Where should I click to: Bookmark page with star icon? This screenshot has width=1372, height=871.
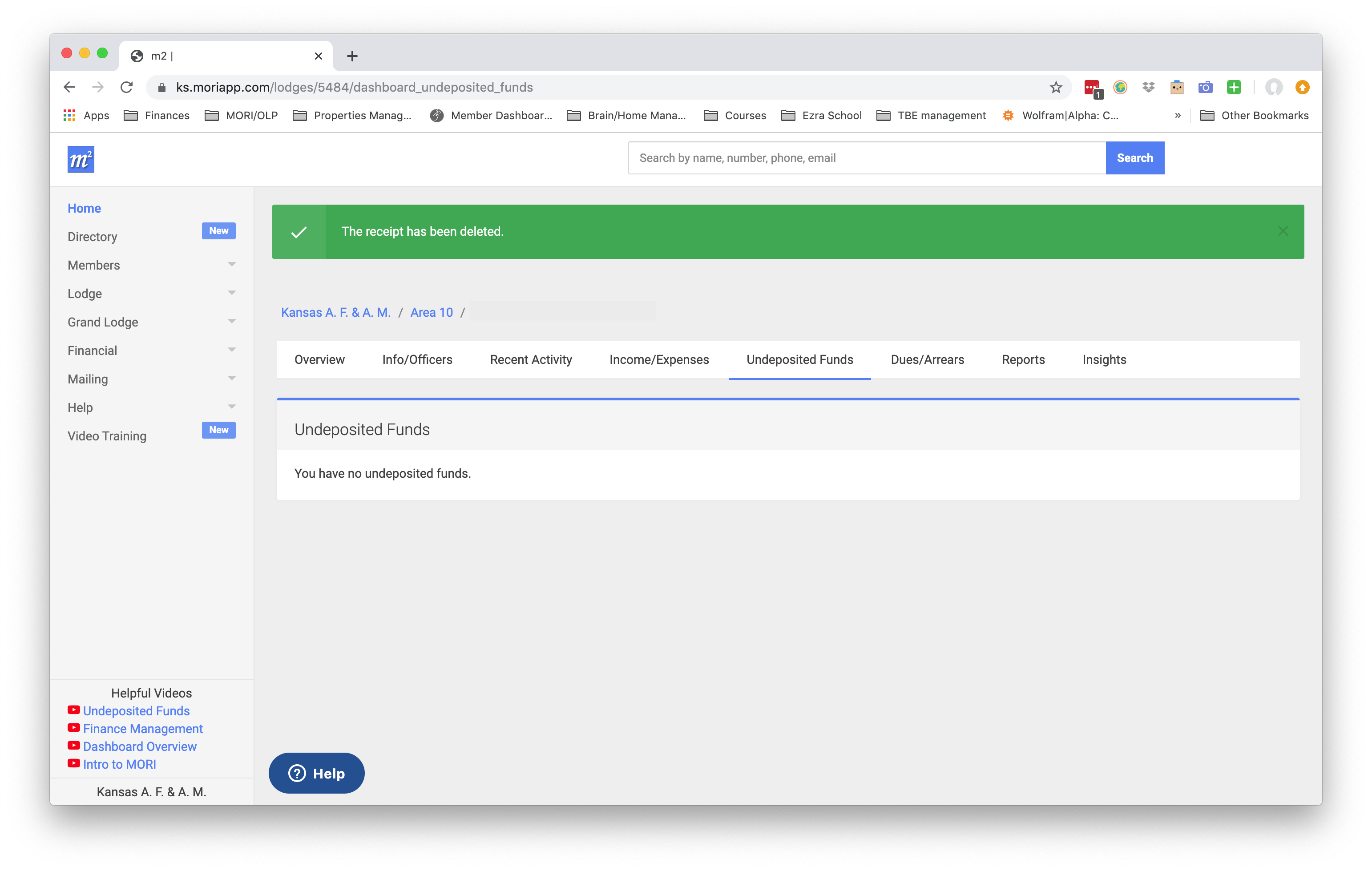click(1056, 87)
